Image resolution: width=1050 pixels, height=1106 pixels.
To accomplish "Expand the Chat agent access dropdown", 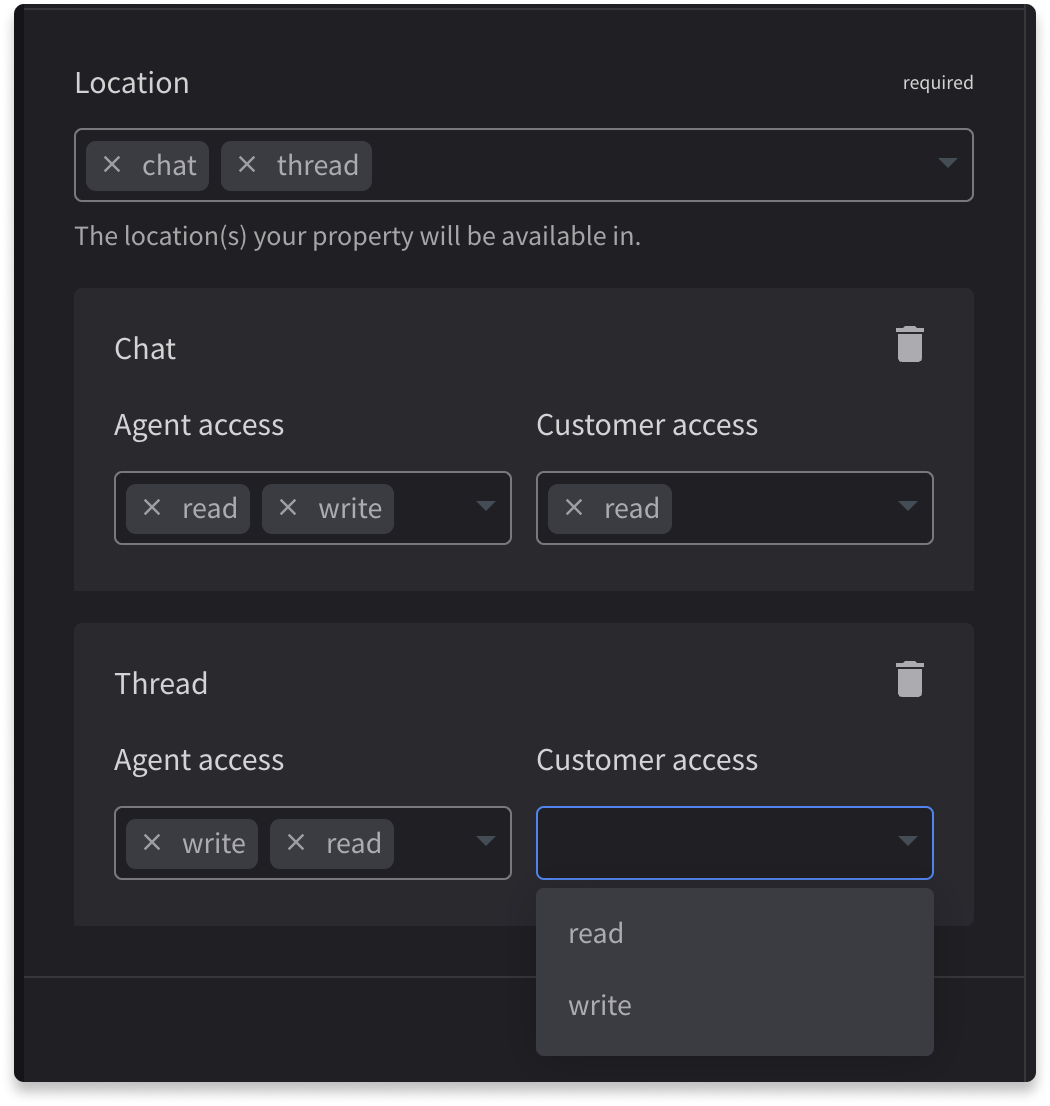I will 486,508.
